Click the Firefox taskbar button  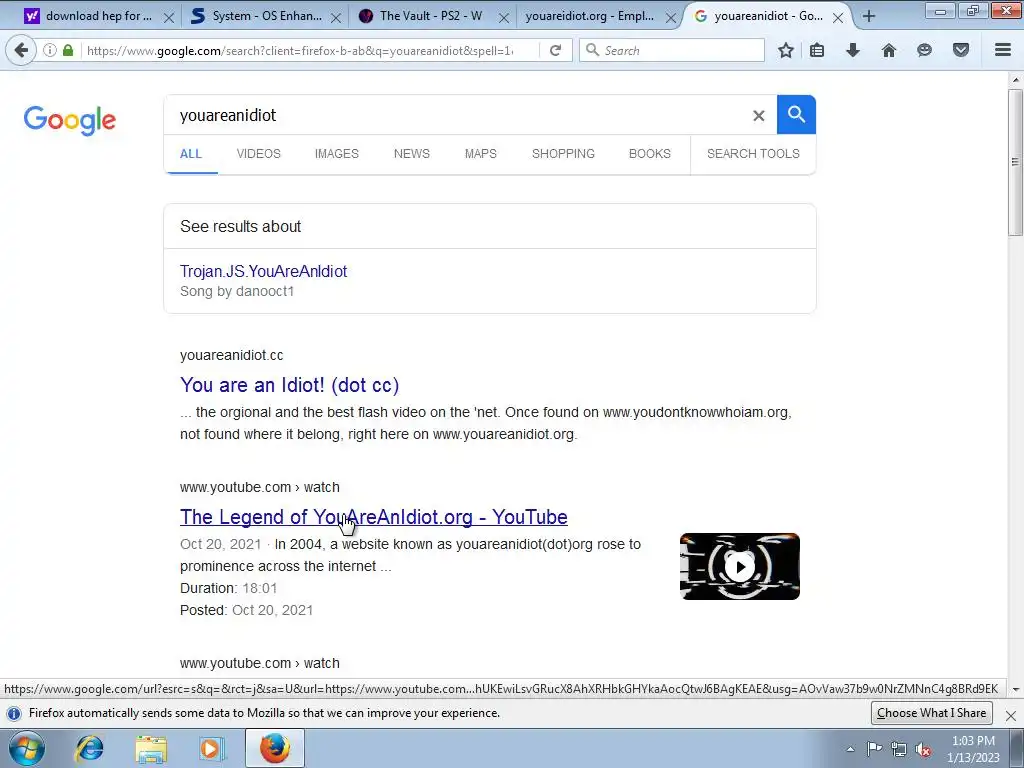click(x=275, y=748)
